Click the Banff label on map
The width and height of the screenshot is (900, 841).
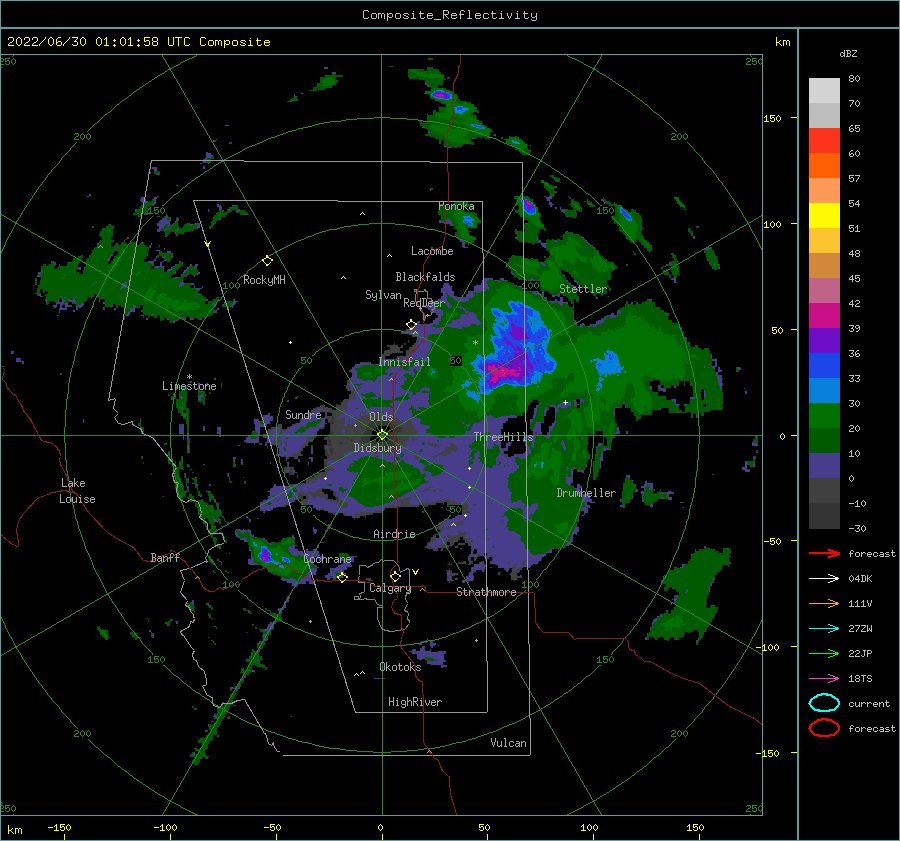click(x=165, y=557)
